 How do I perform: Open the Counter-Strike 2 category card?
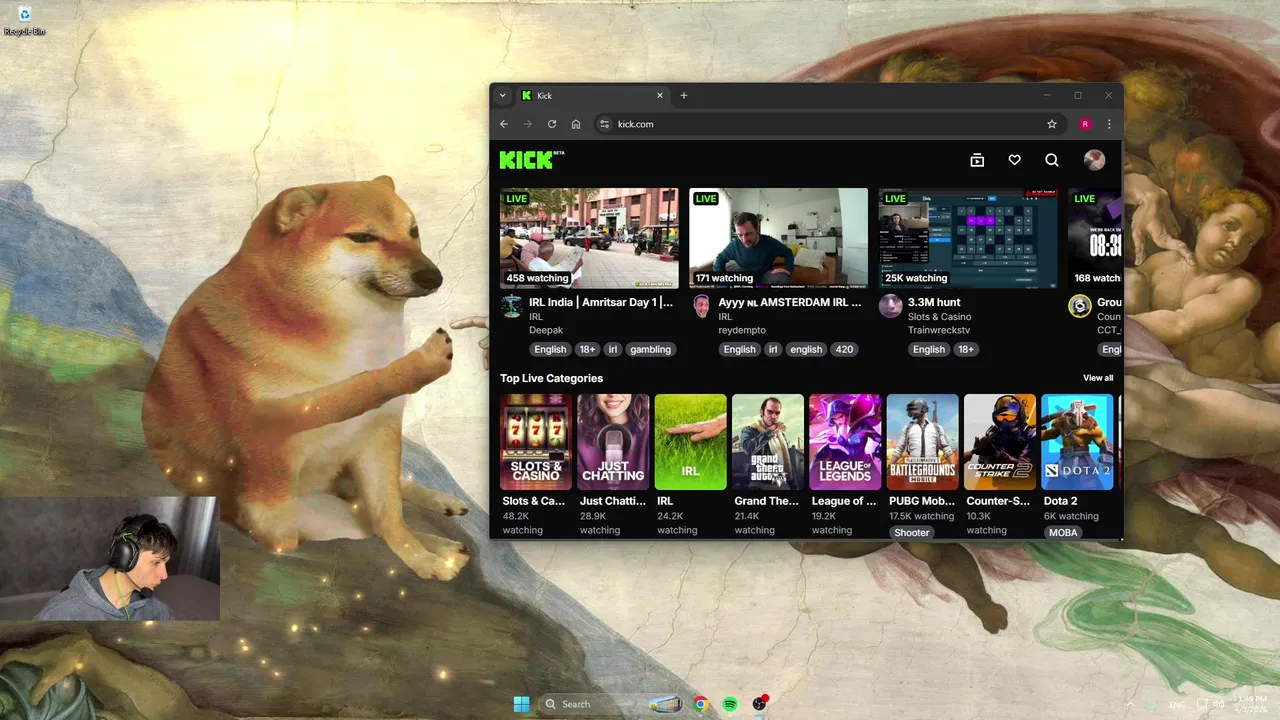[x=1000, y=442]
